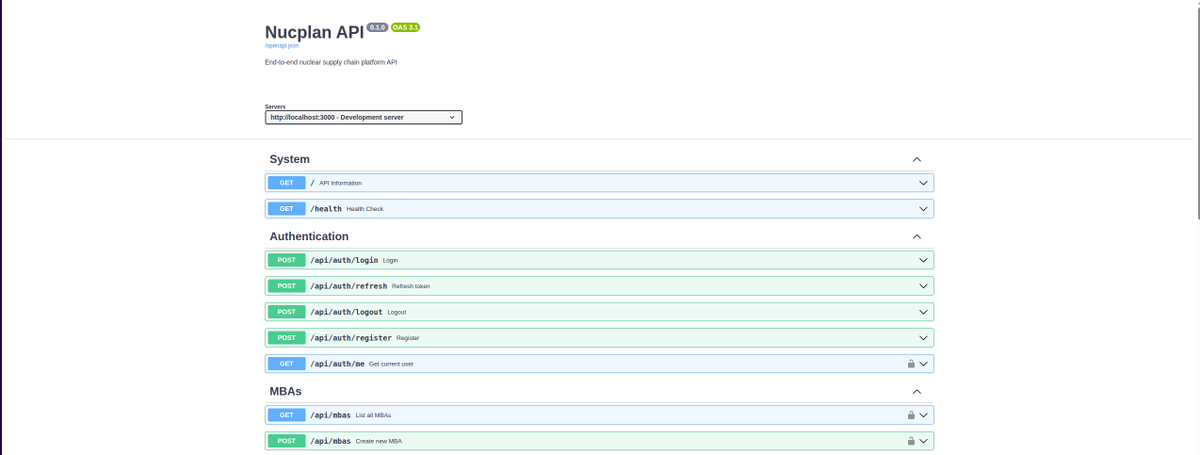Click the /api/auth/register path text
The image size is (1200, 455).
[351, 338]
